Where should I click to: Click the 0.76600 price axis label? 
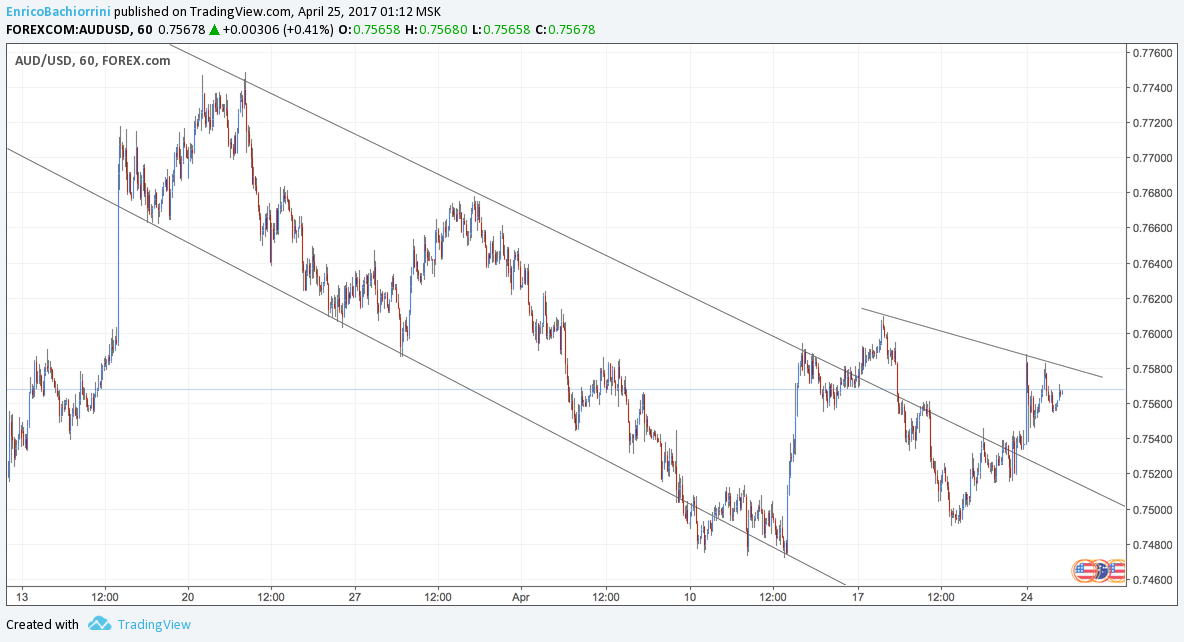click(1152, 228)
